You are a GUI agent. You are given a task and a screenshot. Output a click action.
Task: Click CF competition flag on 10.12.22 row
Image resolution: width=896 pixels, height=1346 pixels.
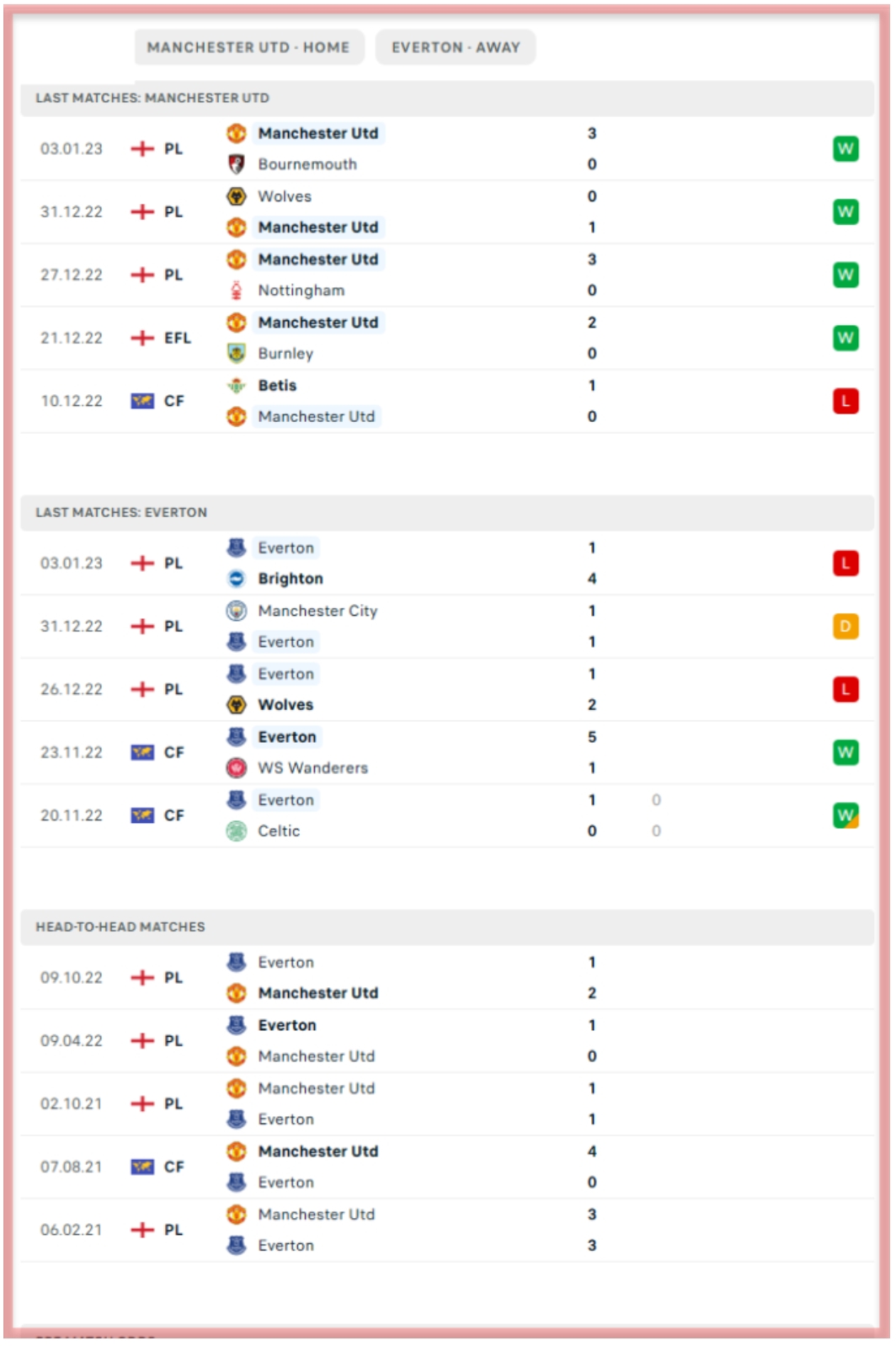(142, 401)
